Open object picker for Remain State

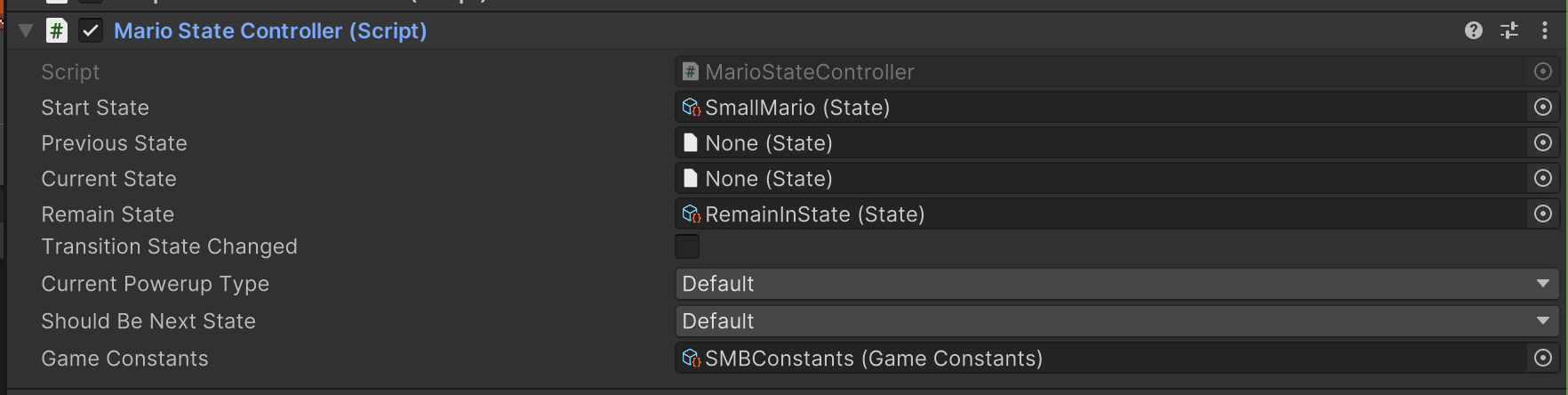[1543, 214]
